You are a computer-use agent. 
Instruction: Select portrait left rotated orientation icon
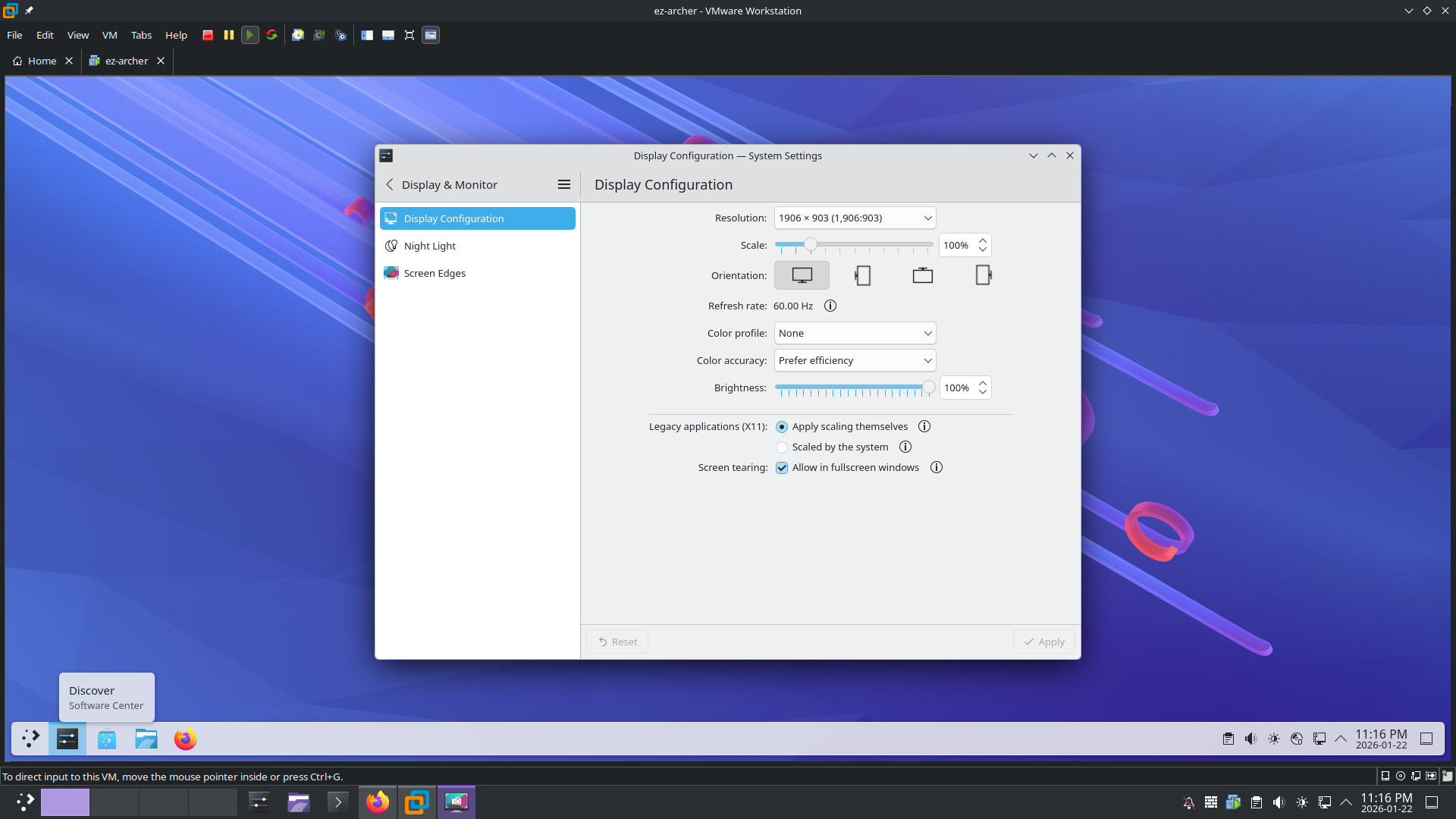pyautogui.click(x=862, y=275)
